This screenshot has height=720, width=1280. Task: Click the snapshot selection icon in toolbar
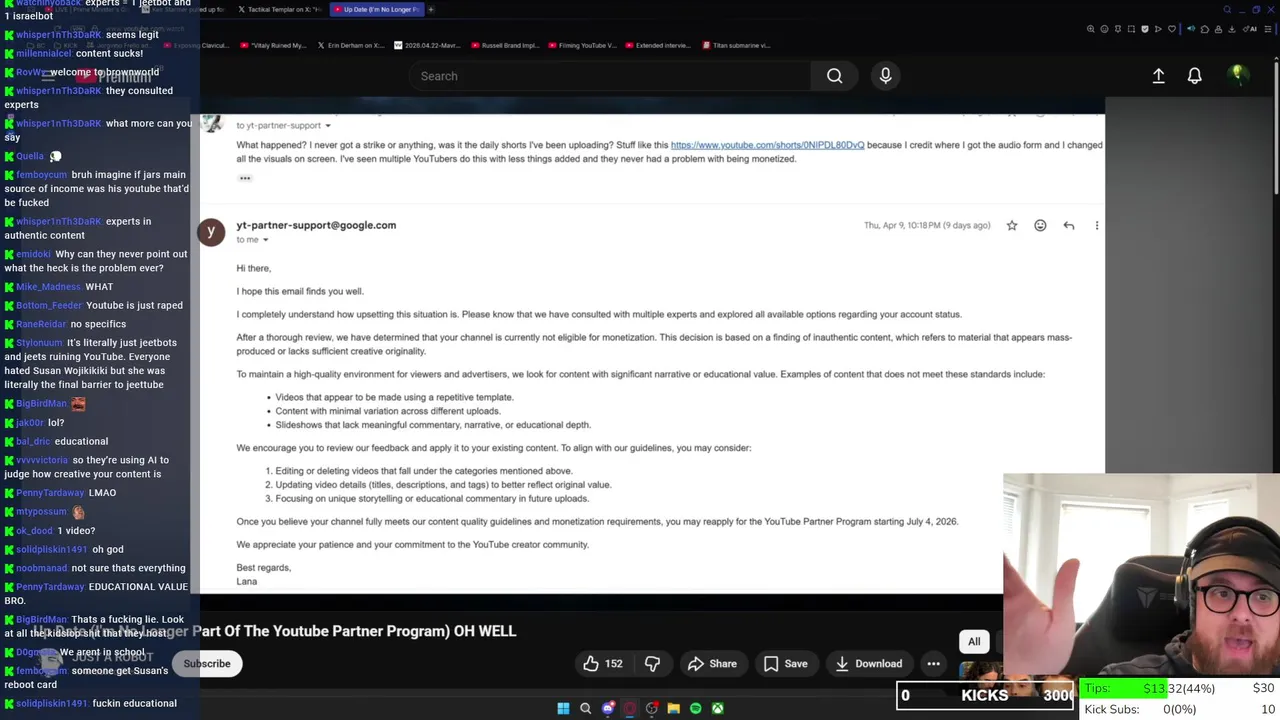coord(1131,29)
